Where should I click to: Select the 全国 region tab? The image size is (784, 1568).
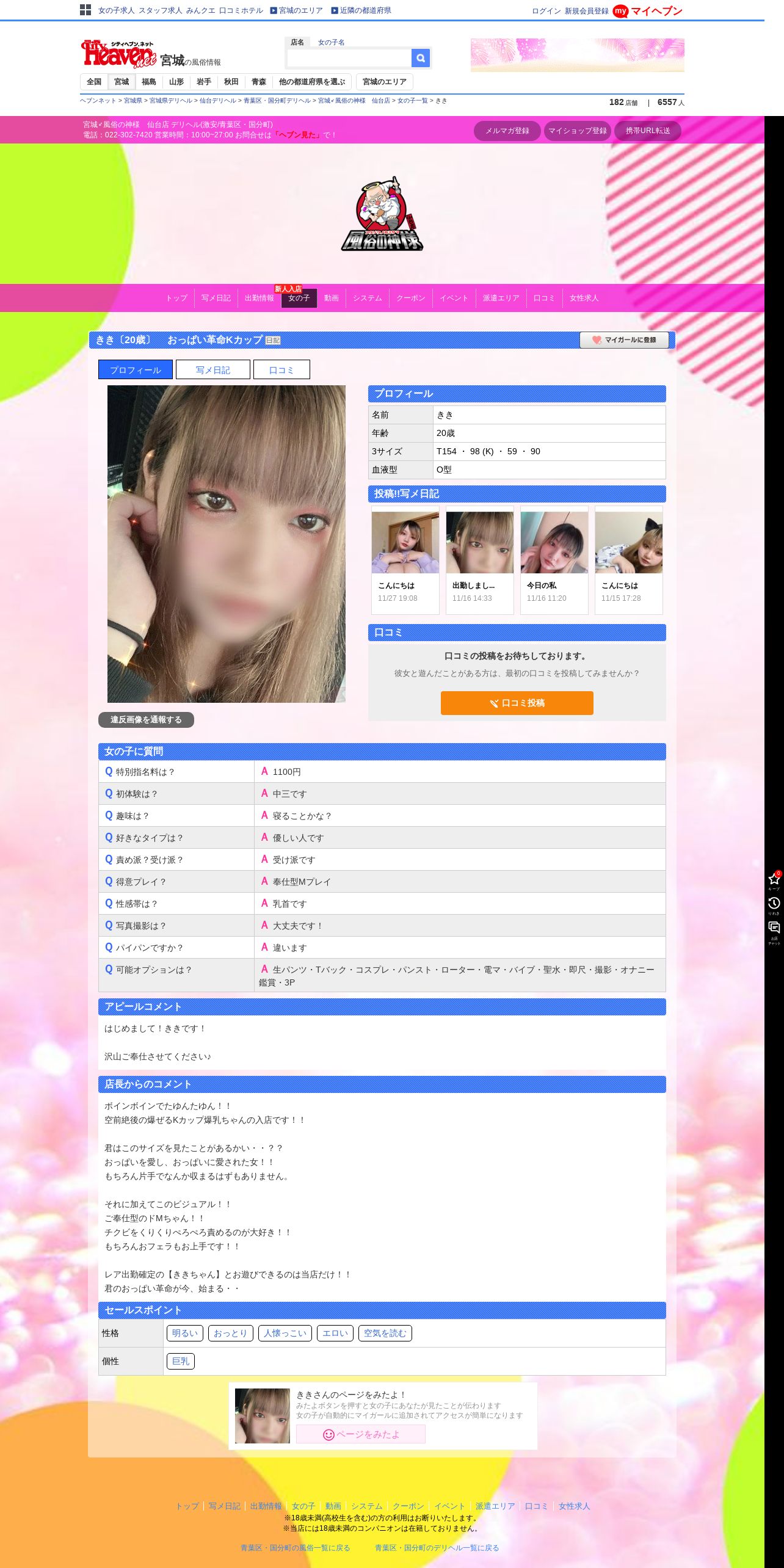tap(94, 82)
